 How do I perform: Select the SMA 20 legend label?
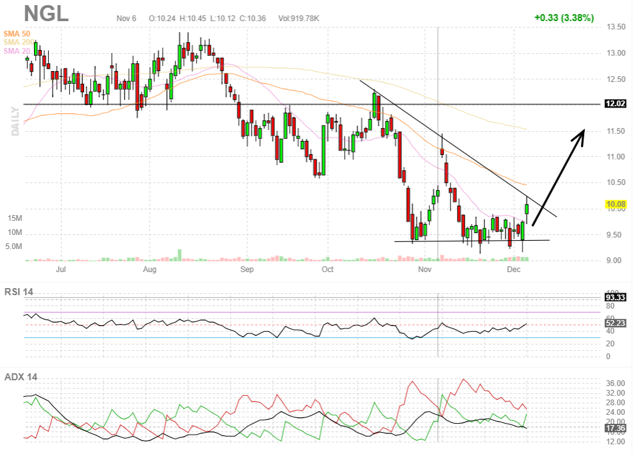(x=17, y=51)
